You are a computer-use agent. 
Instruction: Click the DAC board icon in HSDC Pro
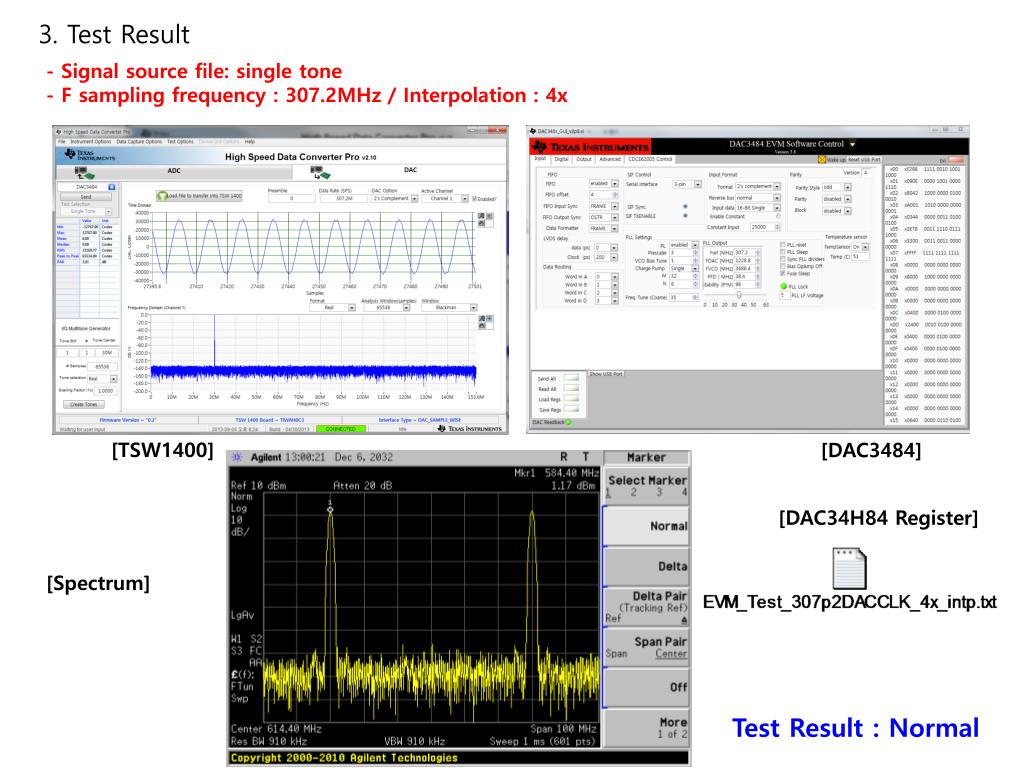click(320, 173)
